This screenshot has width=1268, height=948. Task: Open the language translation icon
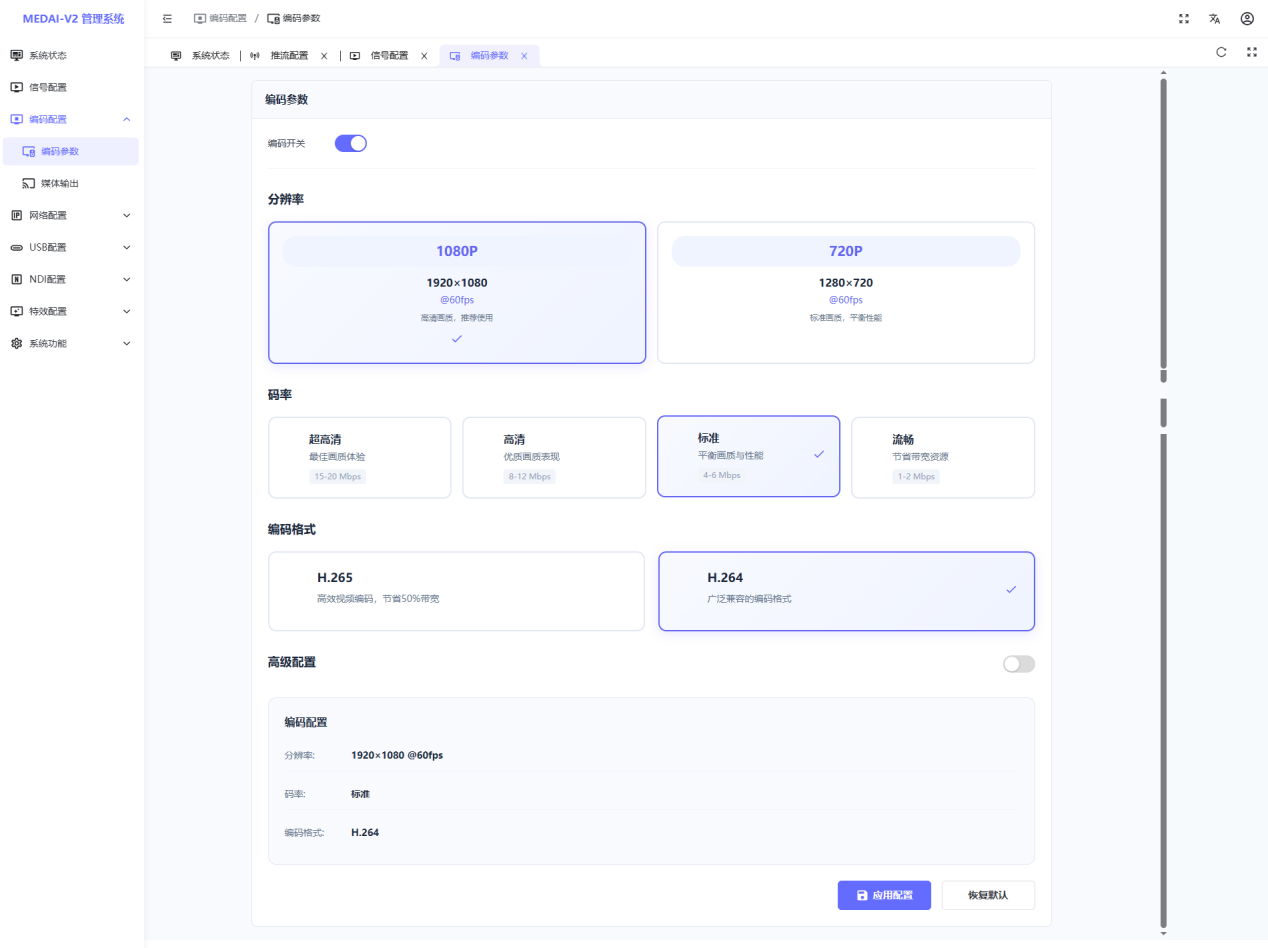click(1215, 18)
